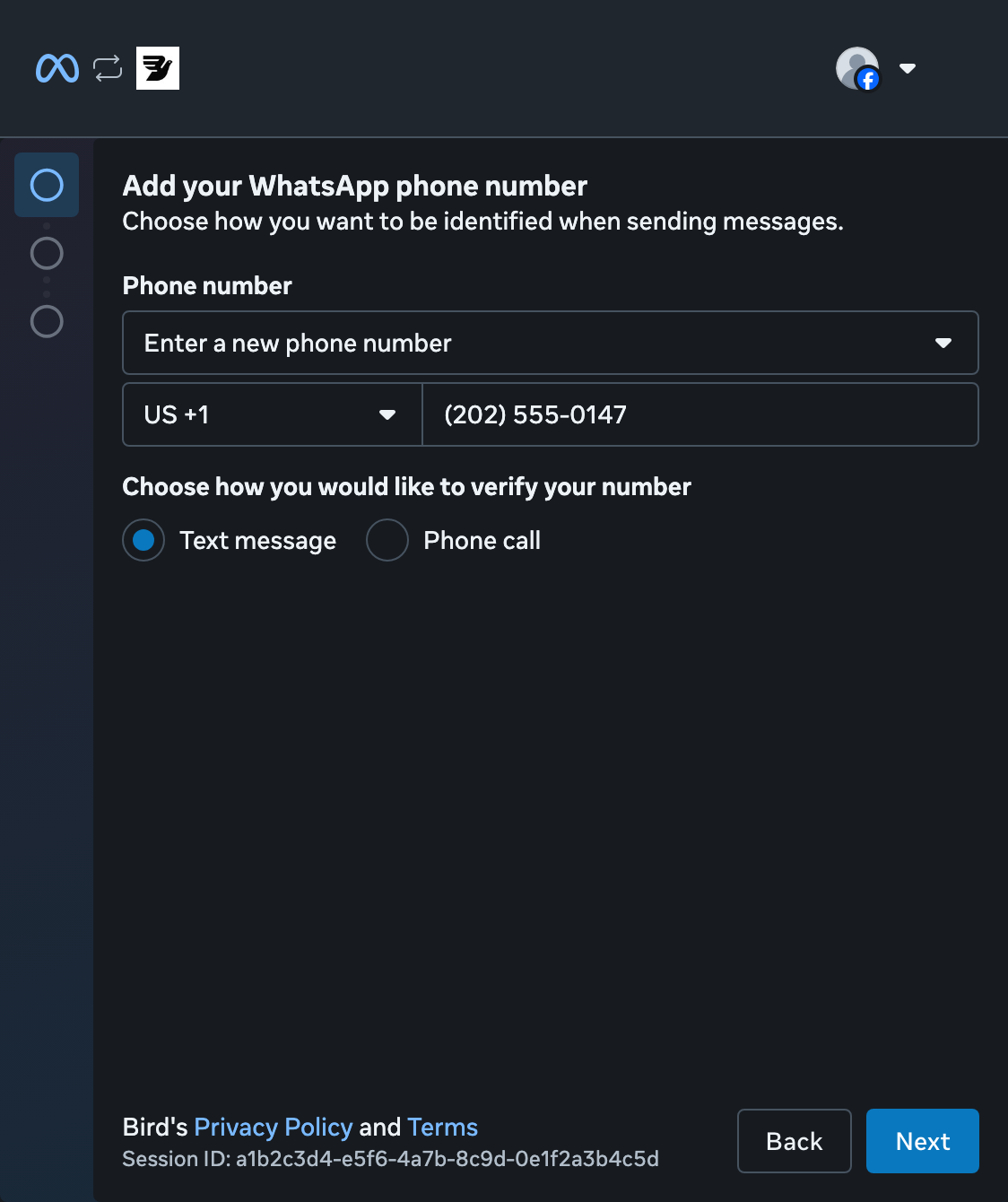Click the Session ID text
This screenshot has width=1008, height=1202.
(391, 1159)
